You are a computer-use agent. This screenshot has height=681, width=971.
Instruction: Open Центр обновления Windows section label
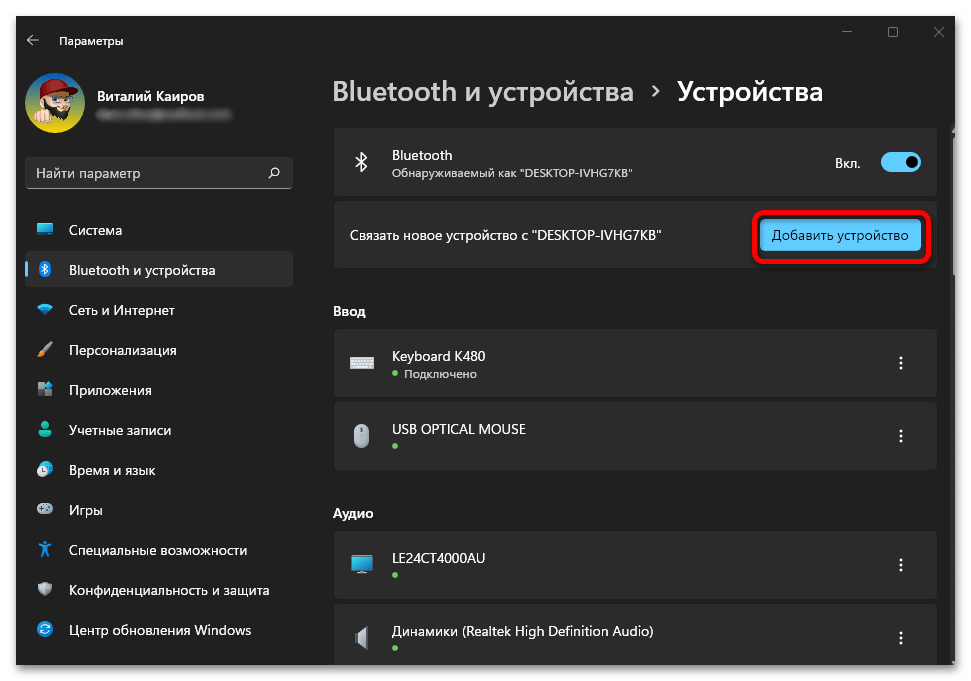click(160, 630)
